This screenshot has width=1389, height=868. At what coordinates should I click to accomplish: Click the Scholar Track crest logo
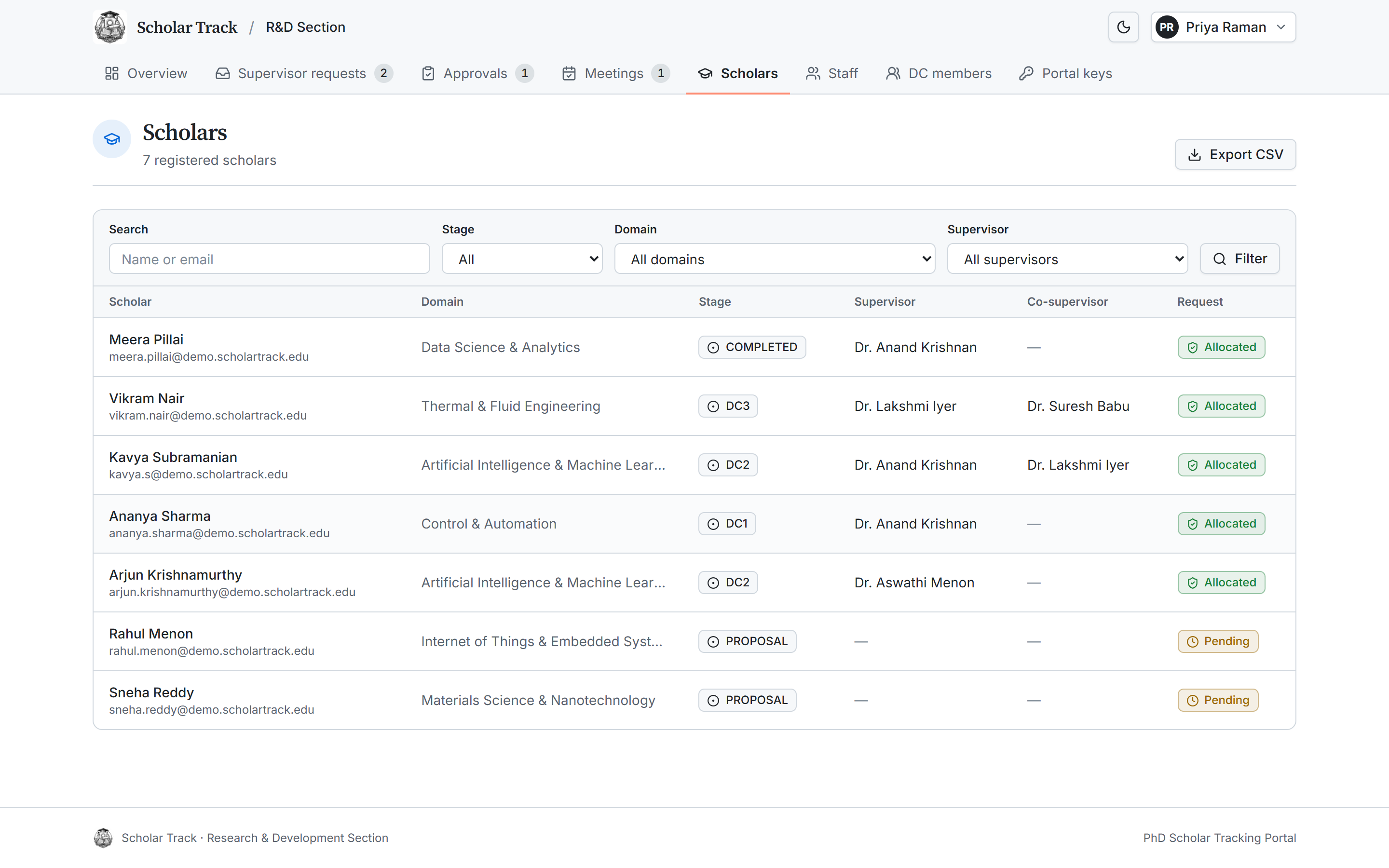pos(109,27)
